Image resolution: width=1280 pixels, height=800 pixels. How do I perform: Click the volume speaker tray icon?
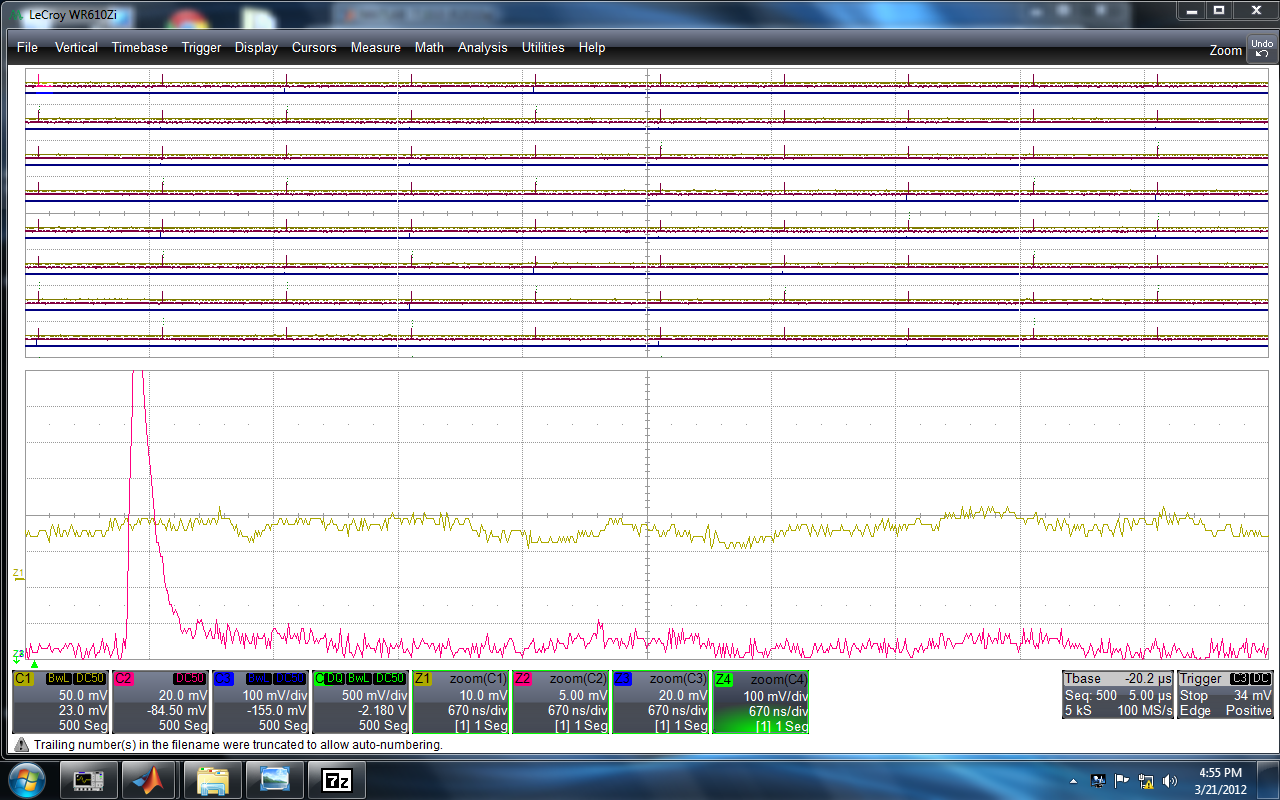point(1169,780)
